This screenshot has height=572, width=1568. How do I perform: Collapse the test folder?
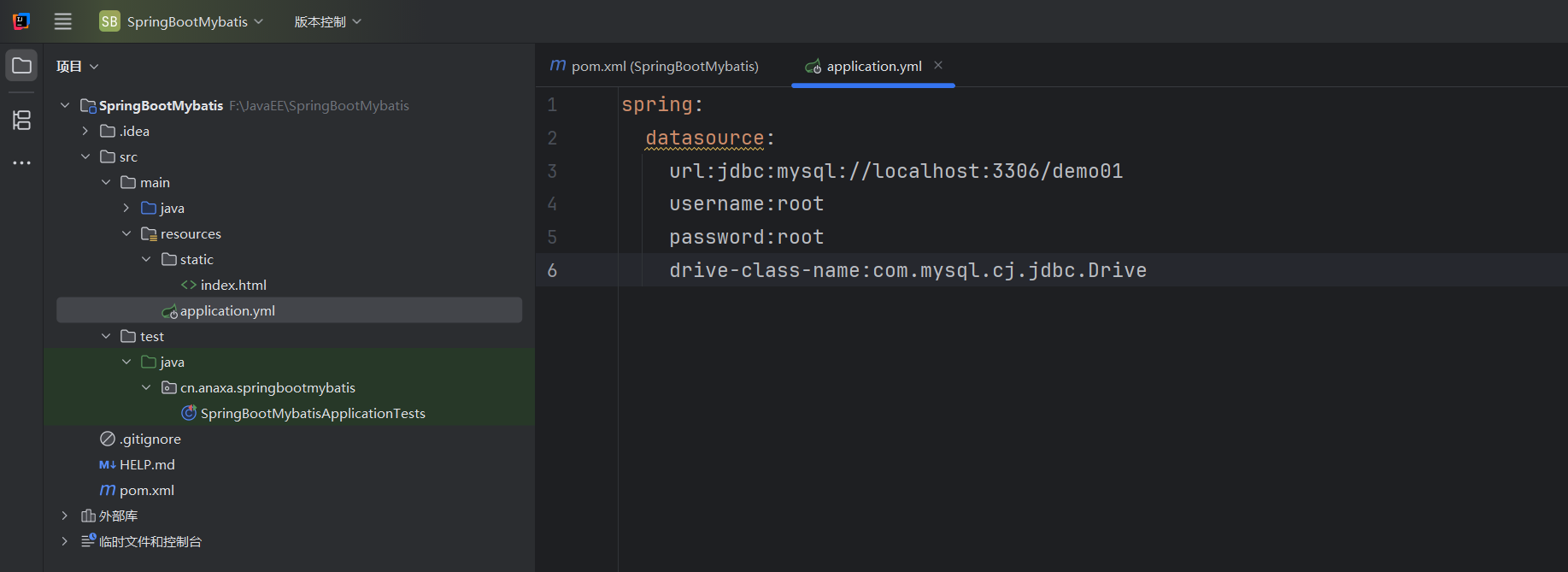pyautogui.click(x=106, y=336)
